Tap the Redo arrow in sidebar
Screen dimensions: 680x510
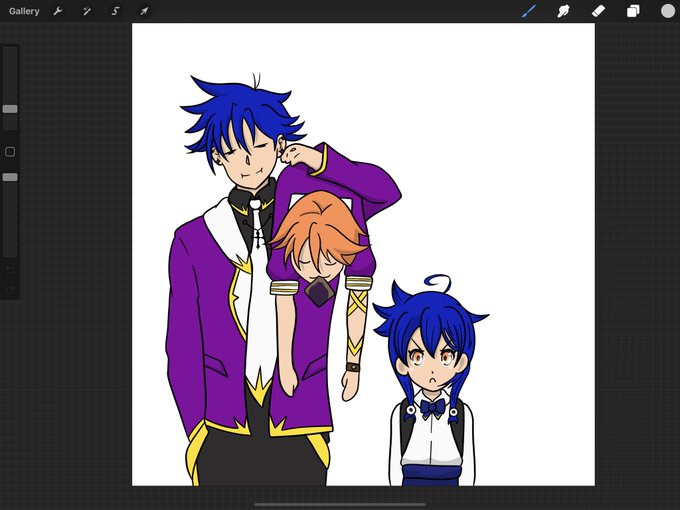tap(10, 289)
